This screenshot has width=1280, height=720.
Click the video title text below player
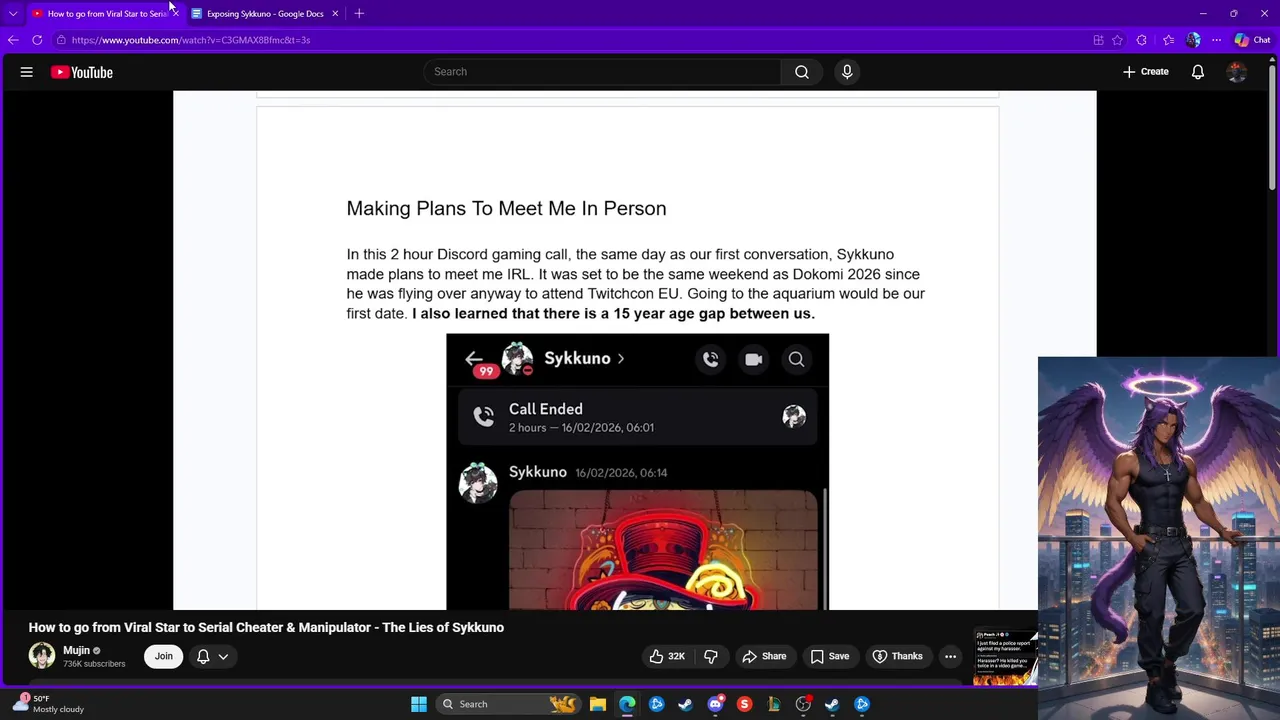(266, 627)
